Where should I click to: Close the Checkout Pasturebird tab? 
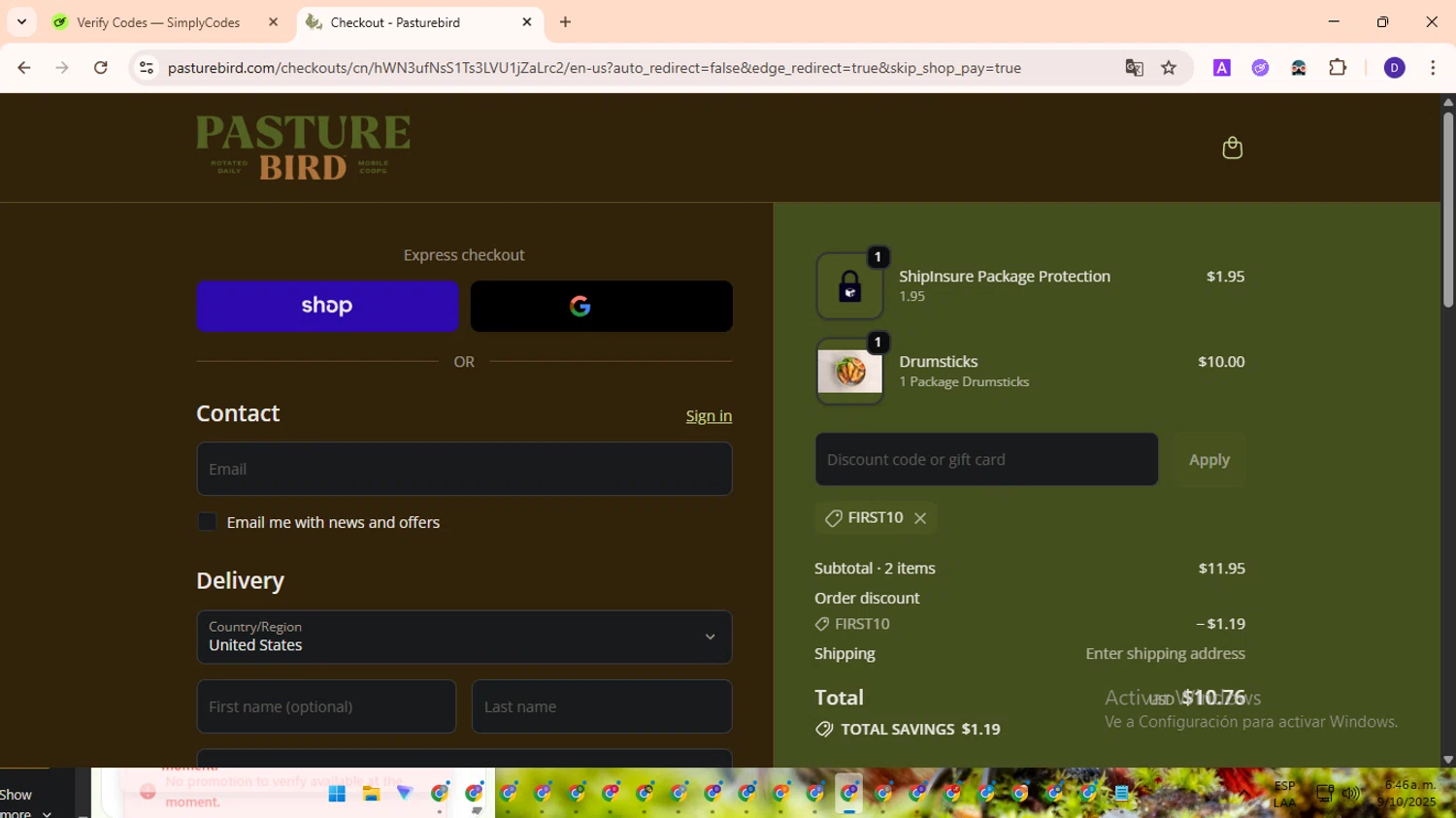(527, 21)
